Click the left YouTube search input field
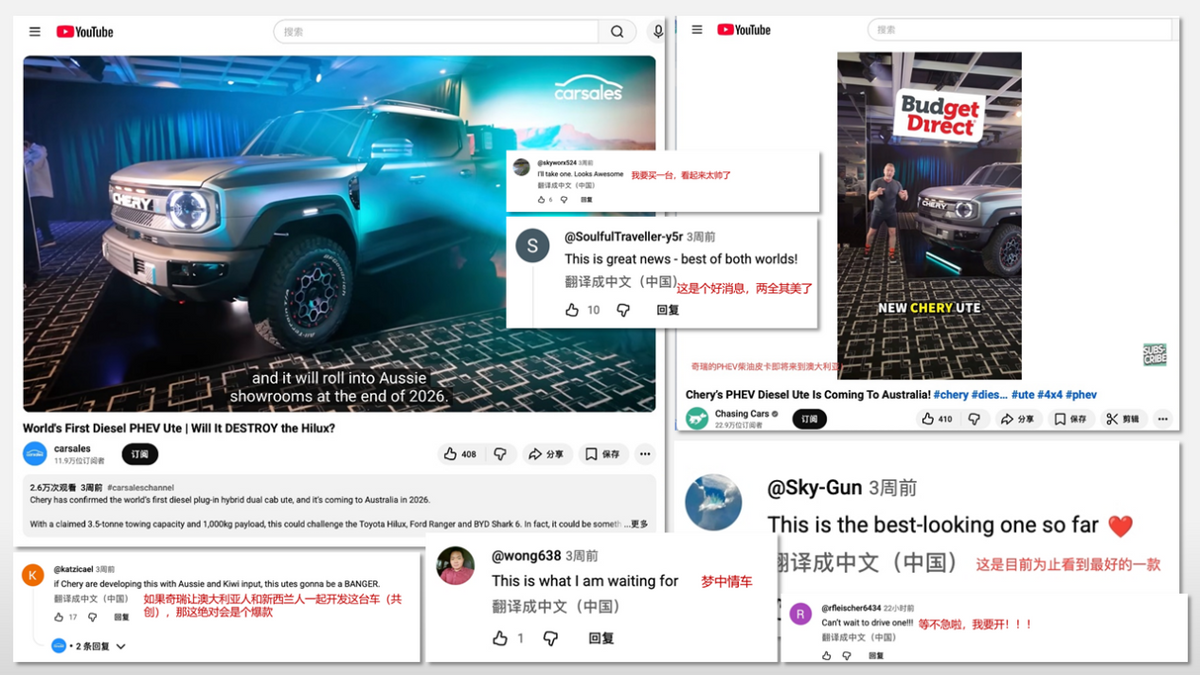This screenshot has width=1200, height=675. 440,32
